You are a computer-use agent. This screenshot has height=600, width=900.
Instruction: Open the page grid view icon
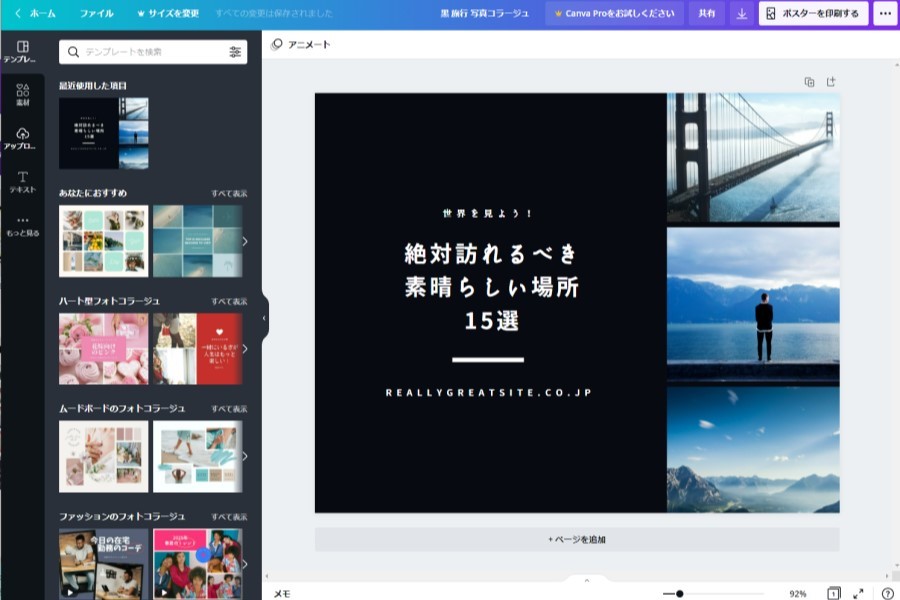click(x=833, y=593)
